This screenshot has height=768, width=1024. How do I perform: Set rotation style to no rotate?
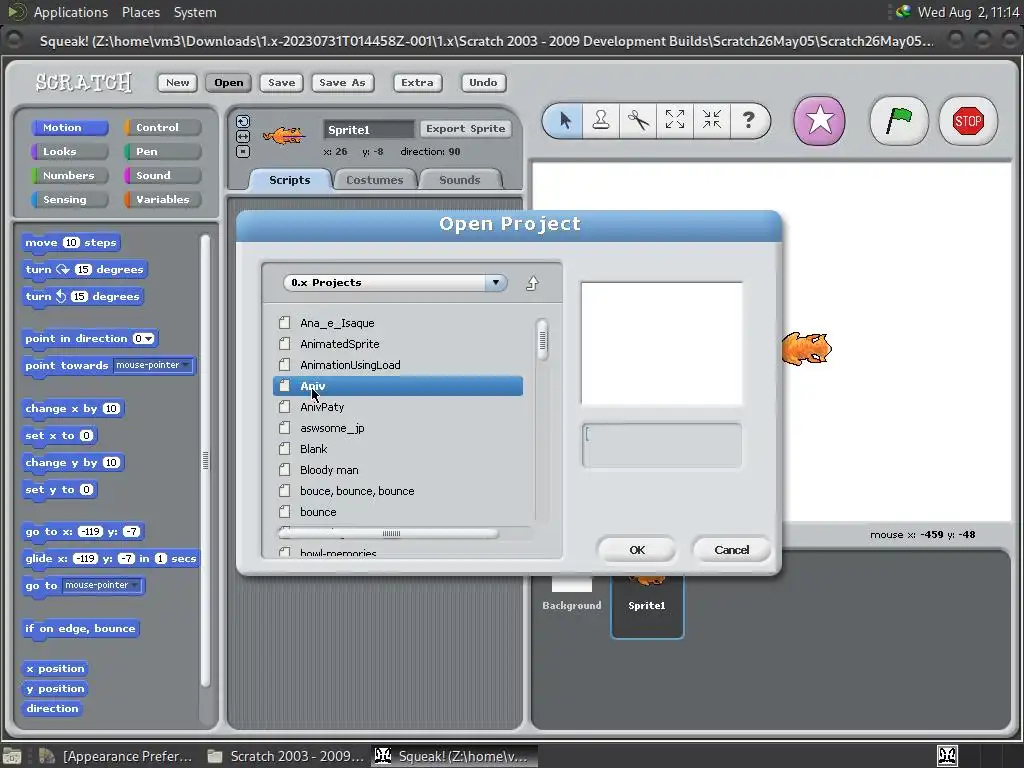click(x=243, y=152)
